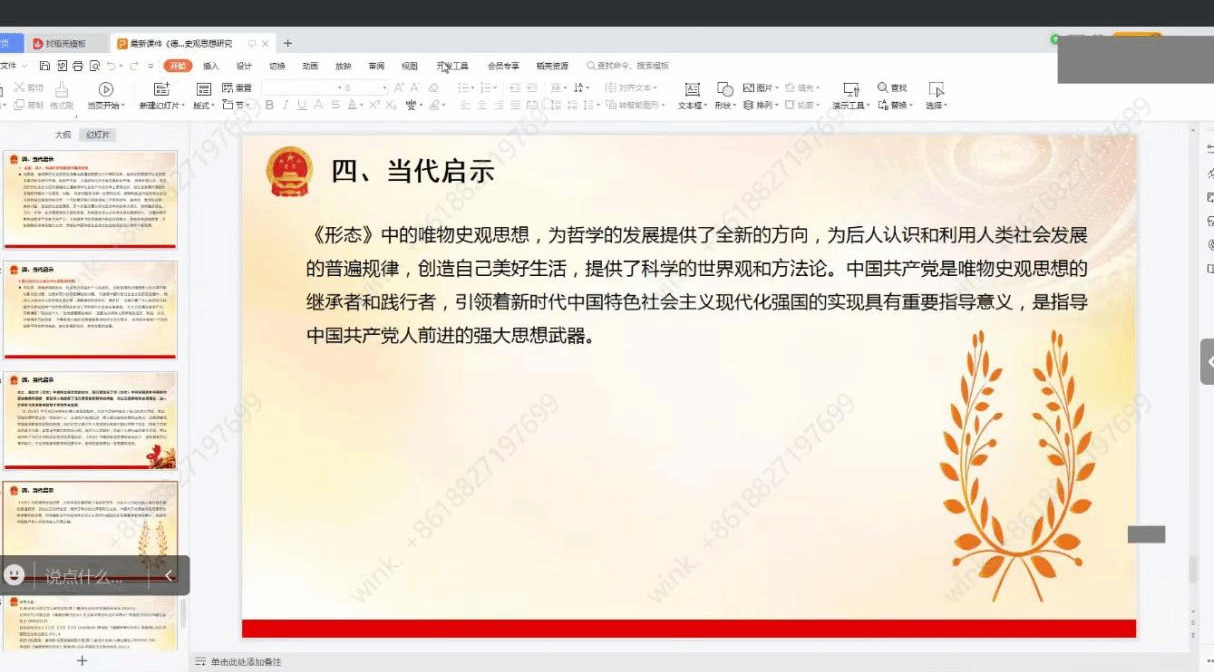Viewport: 1214px width, 672px height.
Task: Toggle bold formatting button
Action: (x=269, y=105)
